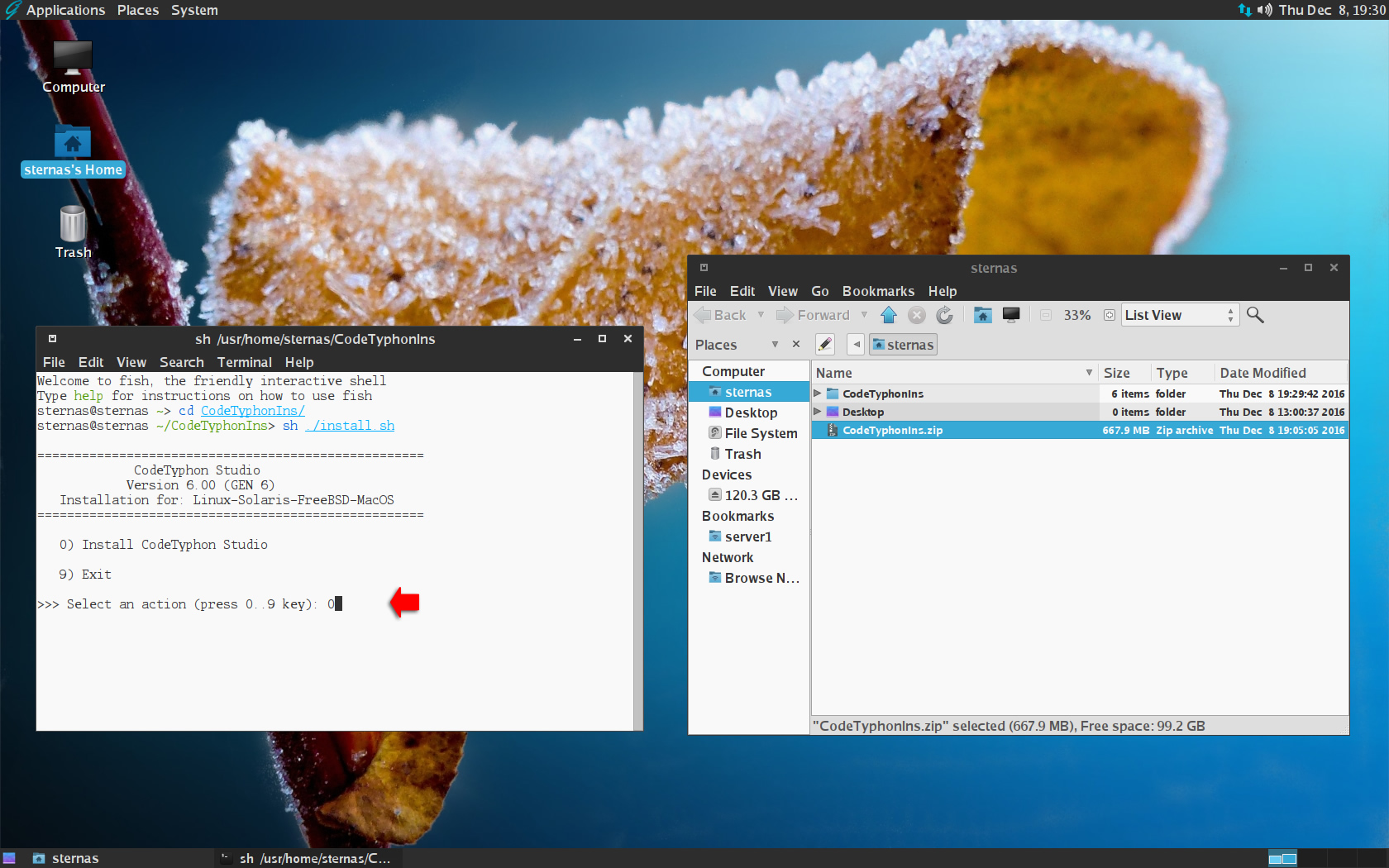Sort by Name column header
Image resolution: width=1389 pixels, height=868 pixels.
[955, 373]
